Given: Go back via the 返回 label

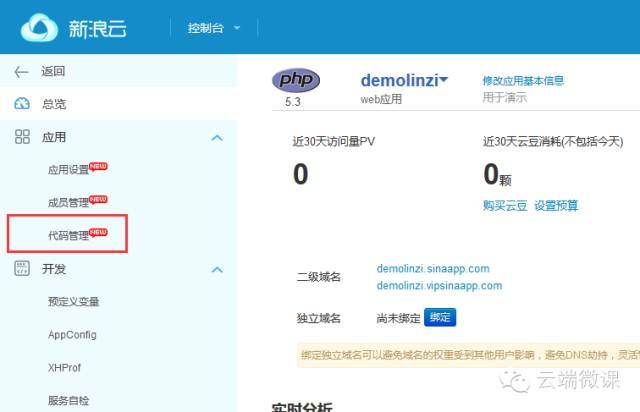Looking at the screenshot, I should (53, 71).
